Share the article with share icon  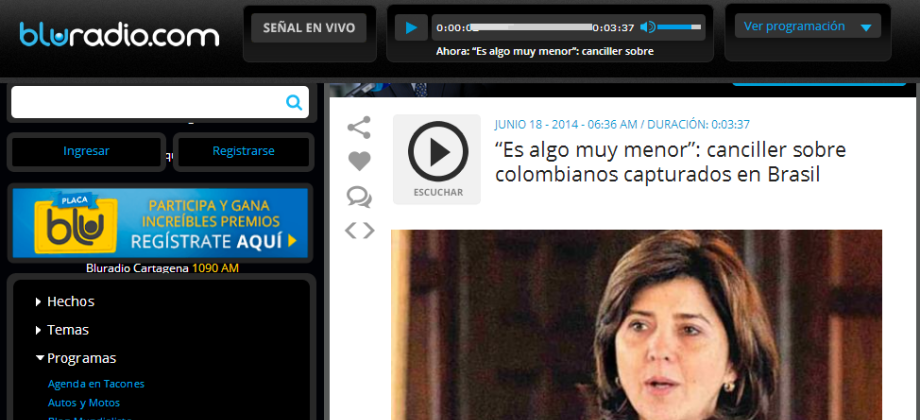click(x=359, y=127)
